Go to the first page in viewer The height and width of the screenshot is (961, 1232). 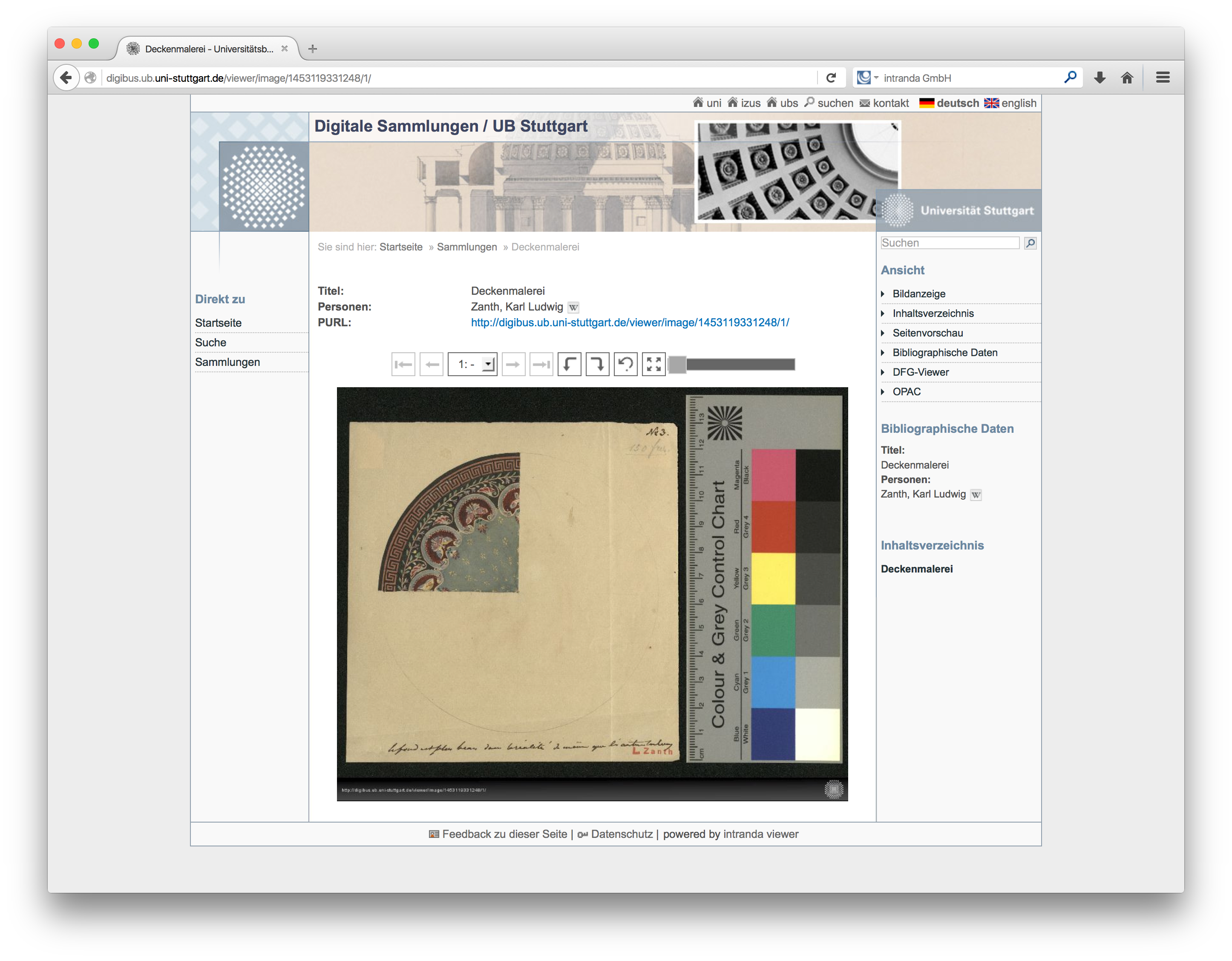tap(403, 364)
